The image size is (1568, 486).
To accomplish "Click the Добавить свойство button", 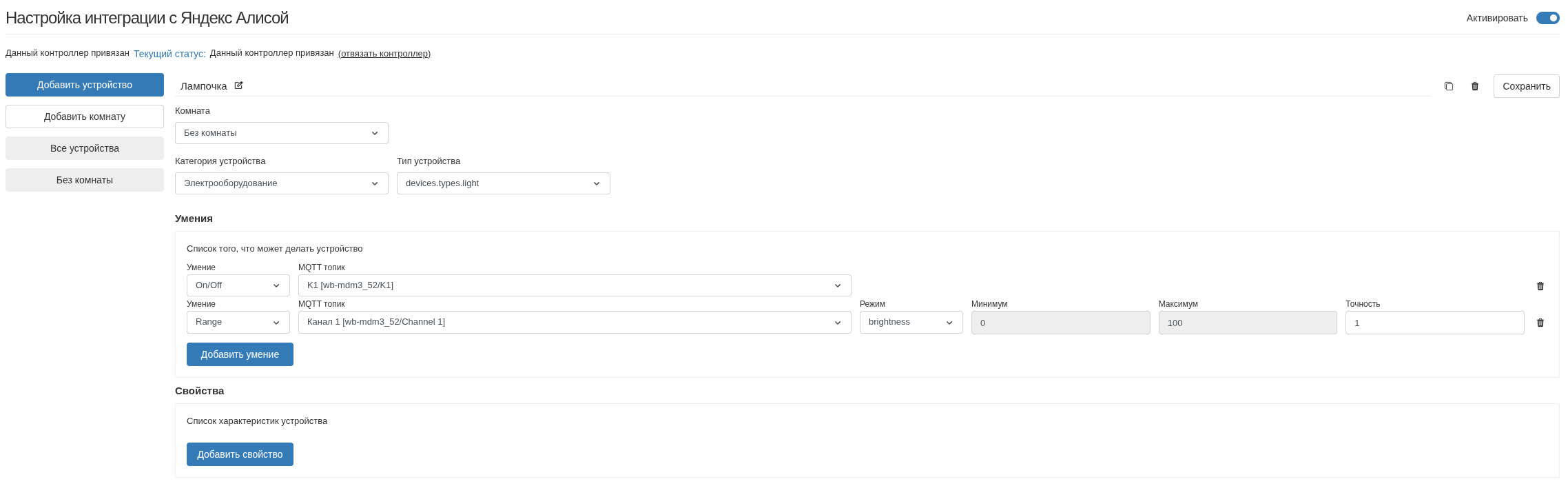I will 240,454.
